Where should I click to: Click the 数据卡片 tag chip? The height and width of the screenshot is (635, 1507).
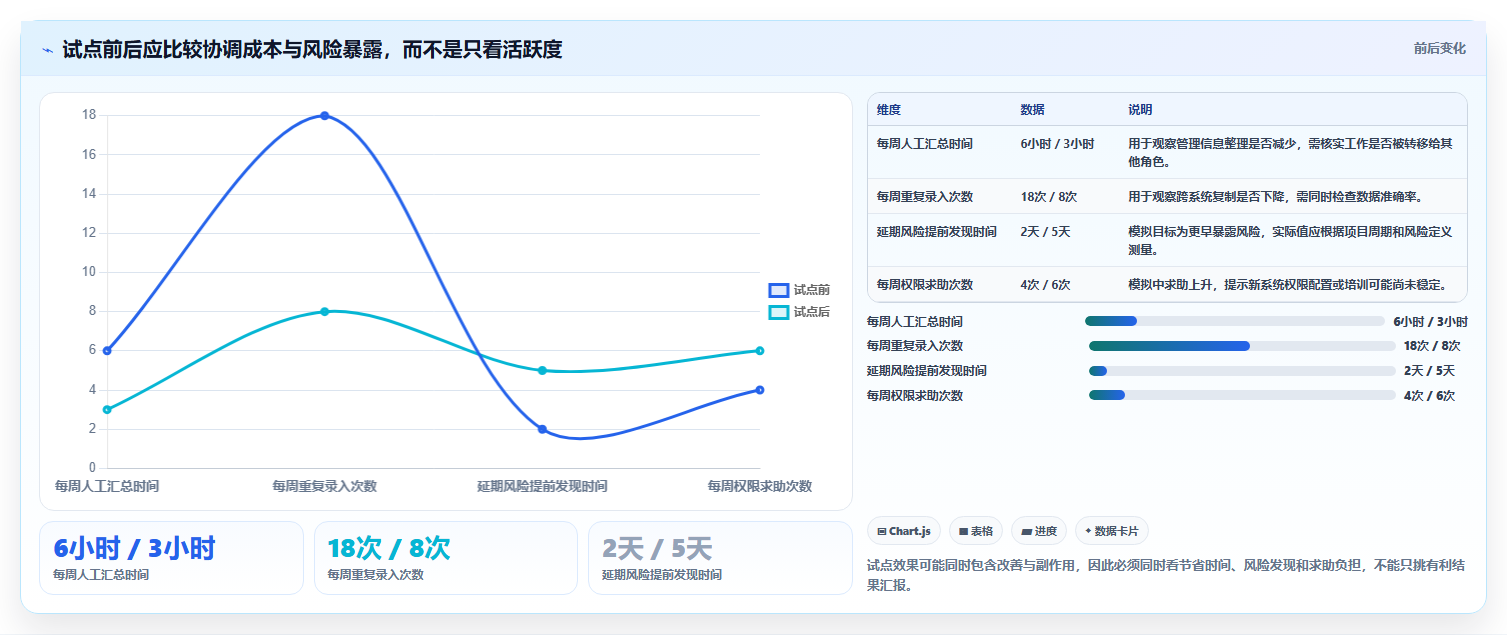click(1113, 531)
